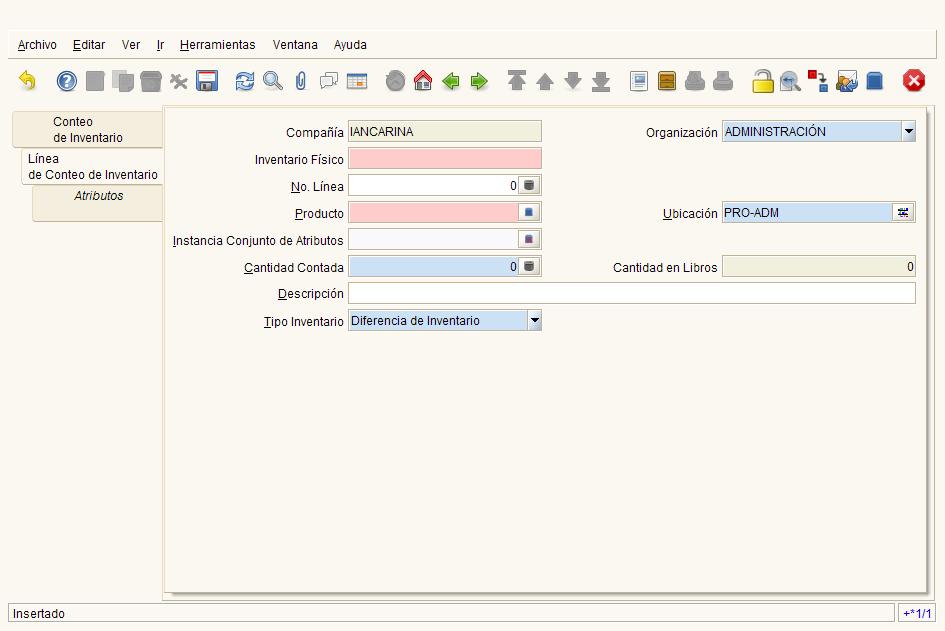Toggle the yellow padlock record lock
The image size is (945, 631).
pos(762,81)
